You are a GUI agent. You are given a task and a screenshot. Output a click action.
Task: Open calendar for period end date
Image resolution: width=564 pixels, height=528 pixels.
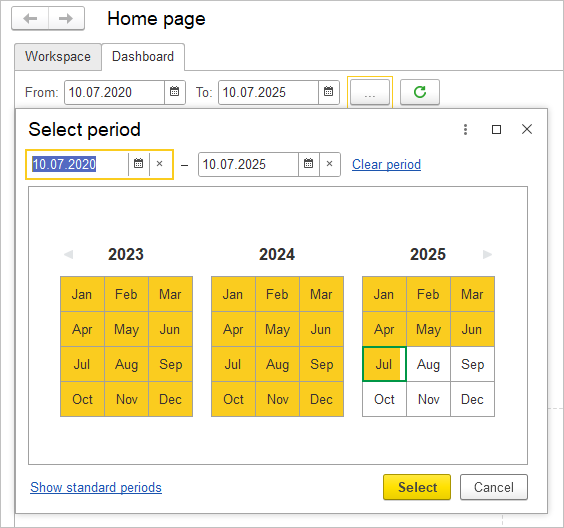(308, 164)
